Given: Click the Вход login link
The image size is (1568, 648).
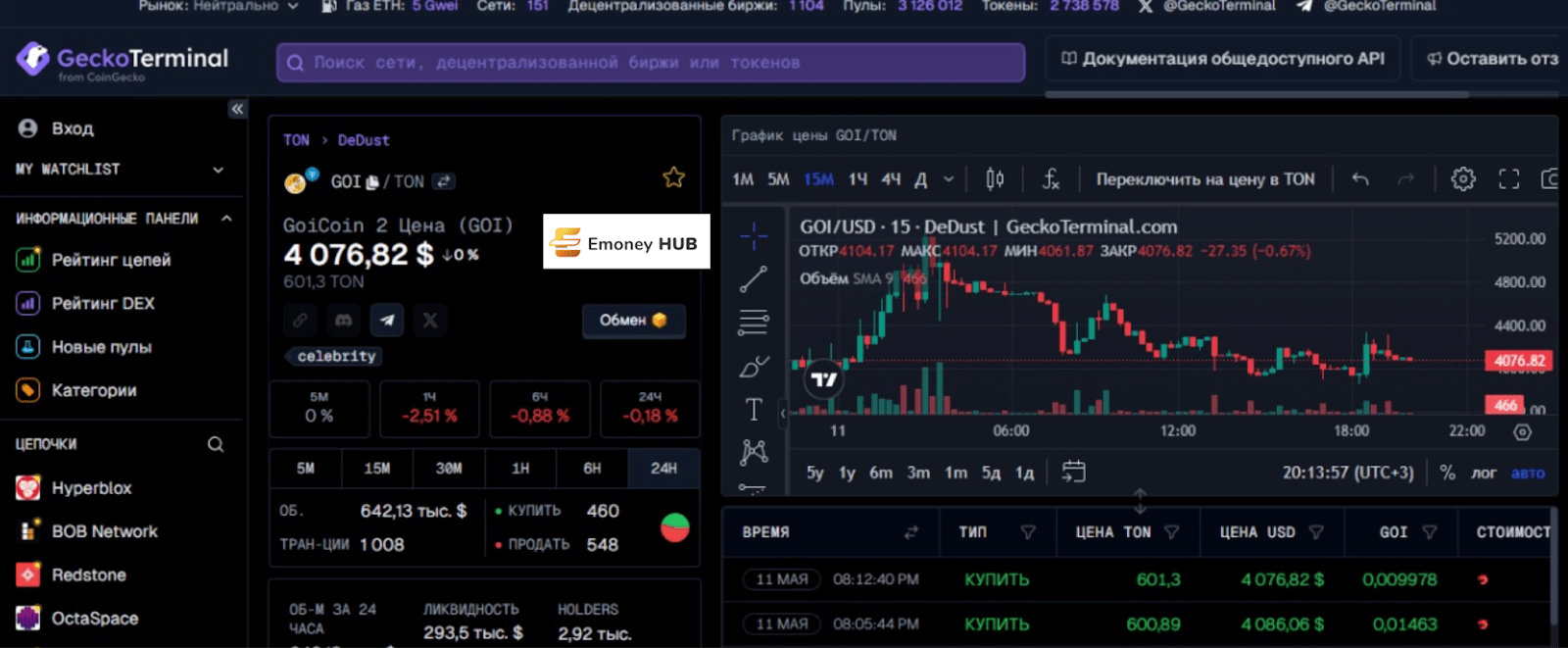Looking at the screenshot, I should pyautogui.click(x=59, y=128).
